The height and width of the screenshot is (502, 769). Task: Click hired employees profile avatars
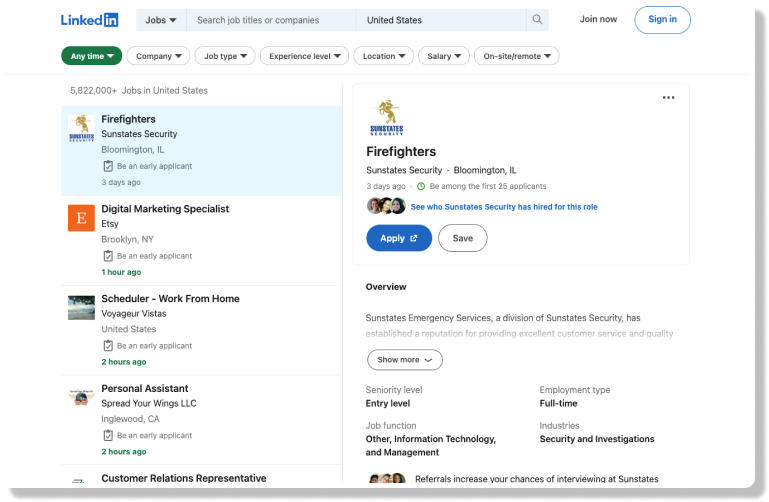386,206
